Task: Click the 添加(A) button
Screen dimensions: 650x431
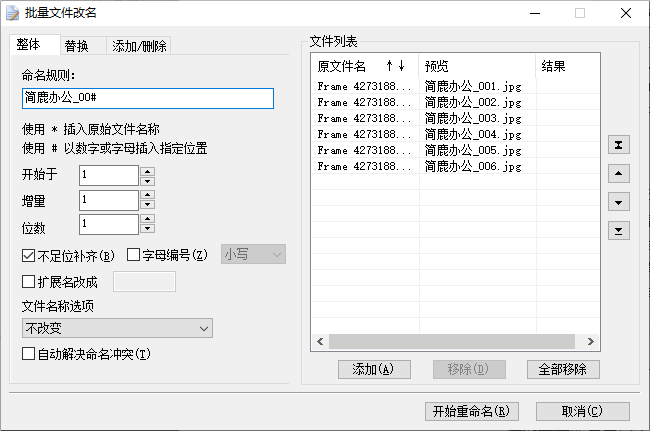Action: (x=374, y=369)
